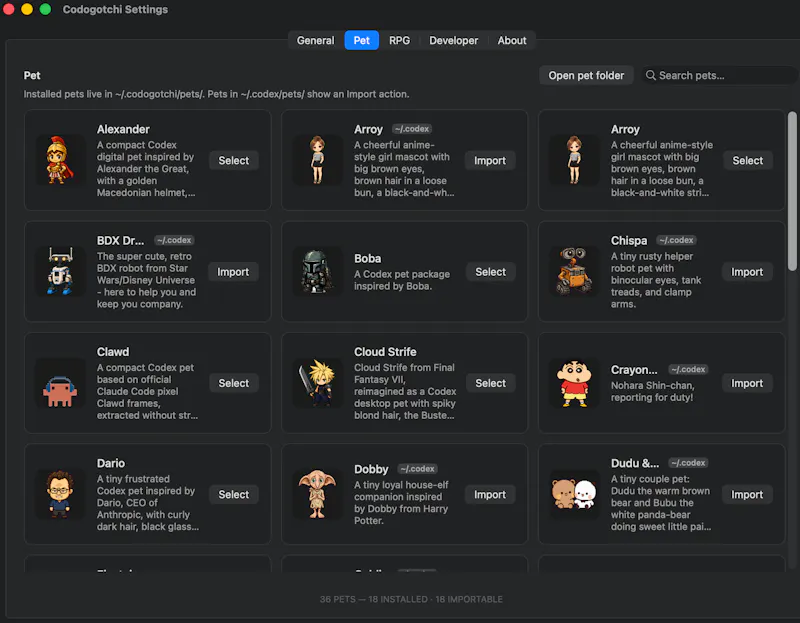Click the ~/.codex tag on Dudu card
This screenshot has height=623, width=800.
[x=688, y=463]
